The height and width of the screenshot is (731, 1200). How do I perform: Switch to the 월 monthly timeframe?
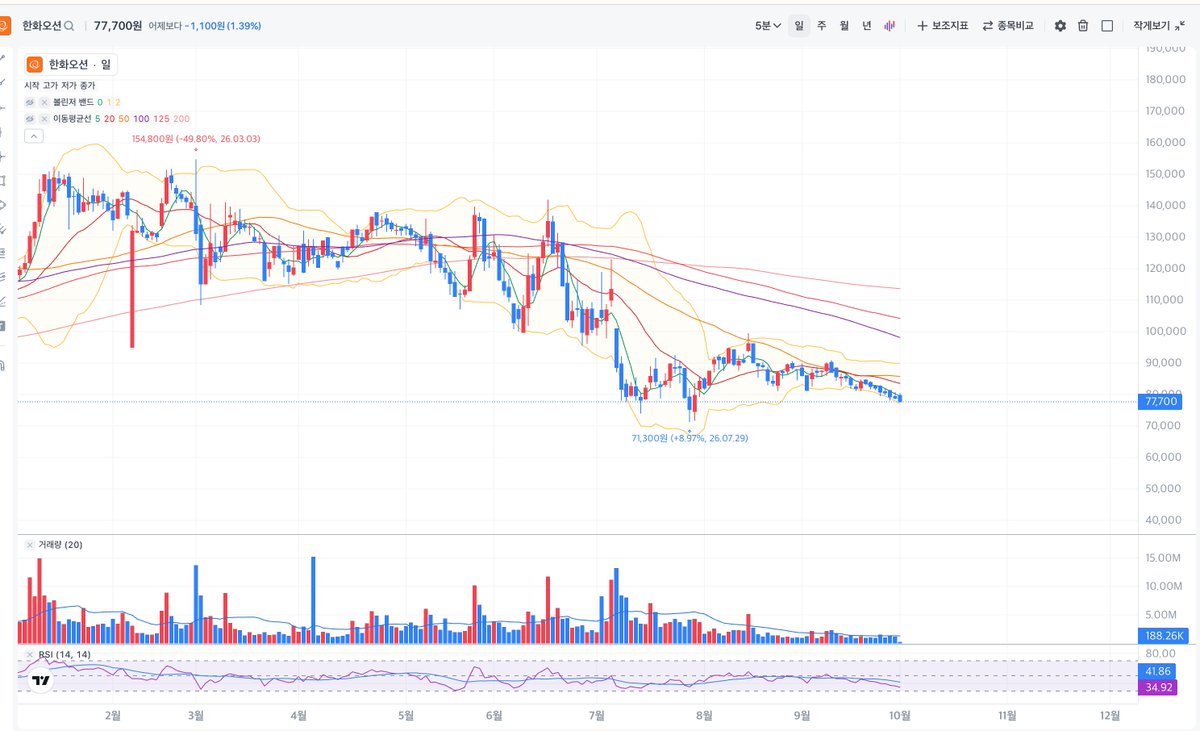(x=844, y=25)
